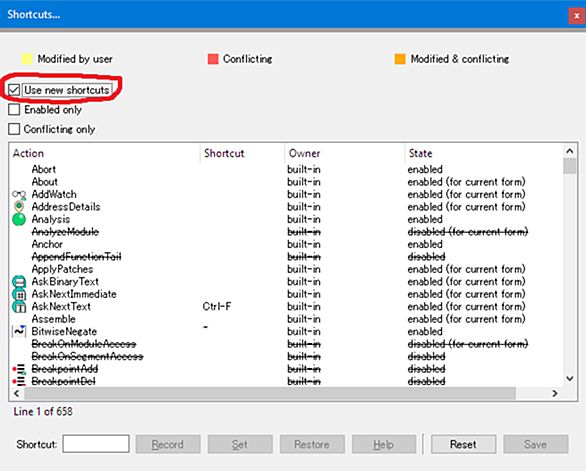Select the AskBinaryText icon
This screenshot has width=586, height=471.
pos(19,281)
